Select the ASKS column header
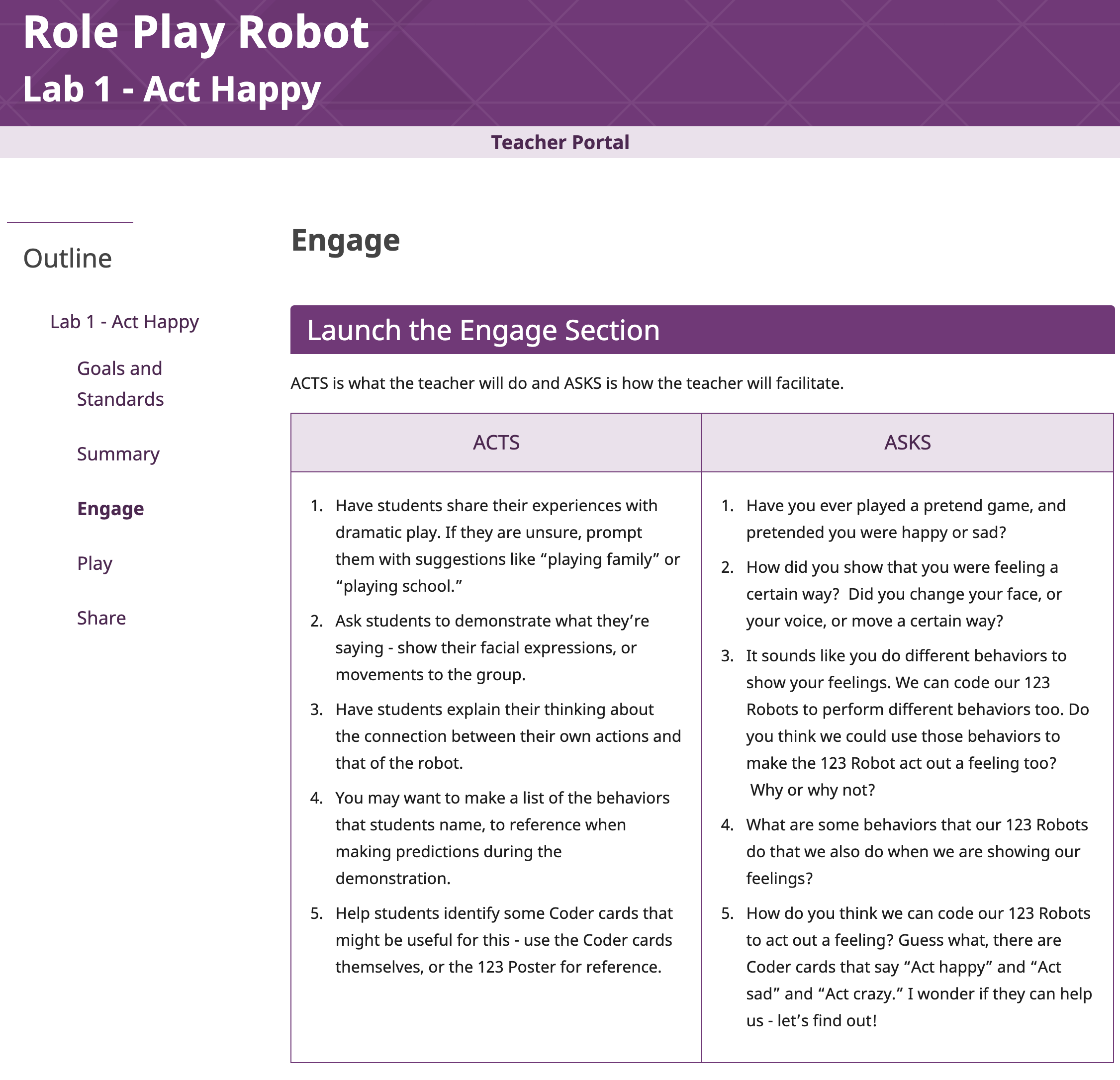Viewport: 1120px width, 1080px height. coord(909,442)
